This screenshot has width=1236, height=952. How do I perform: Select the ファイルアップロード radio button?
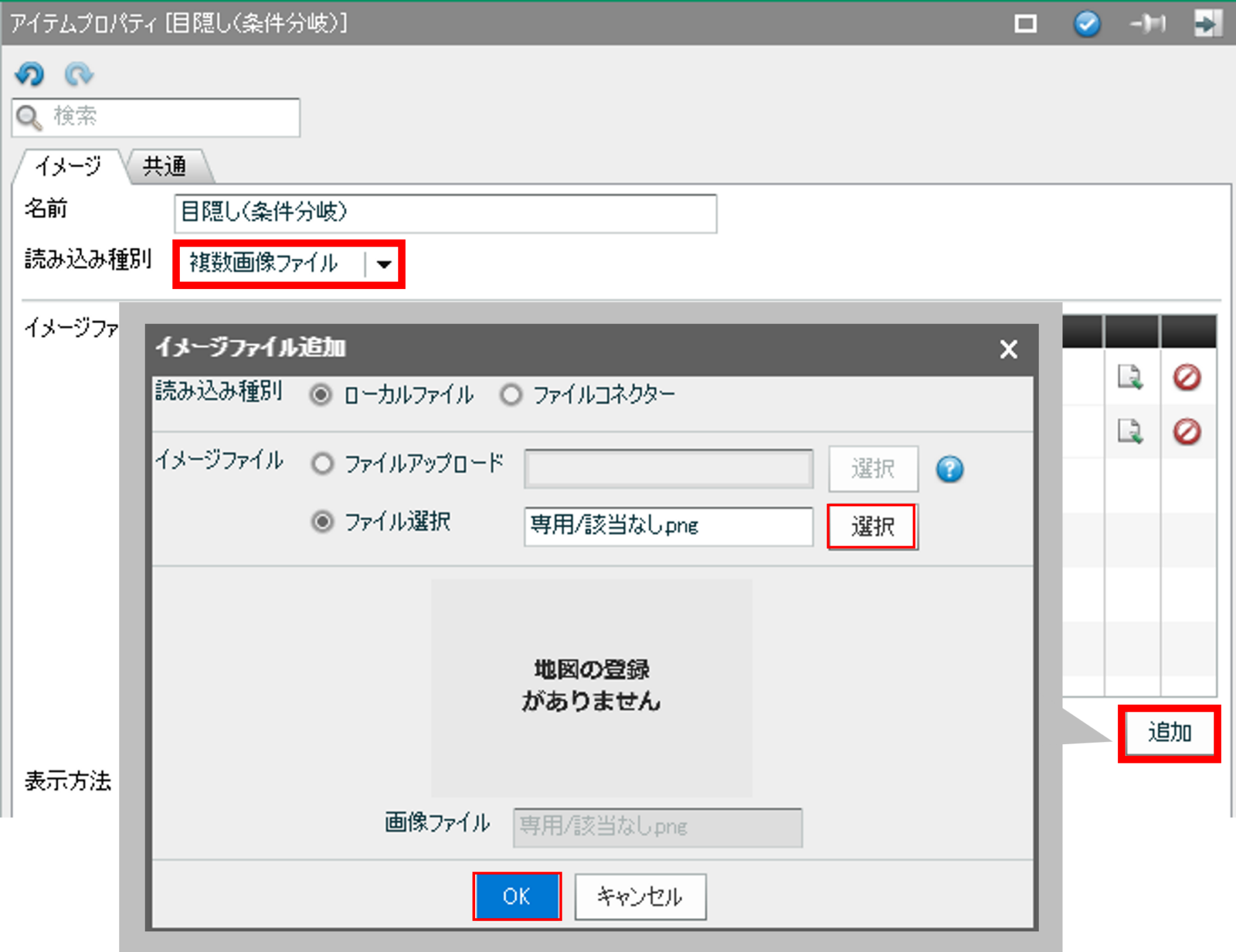(x=323, y=464)
